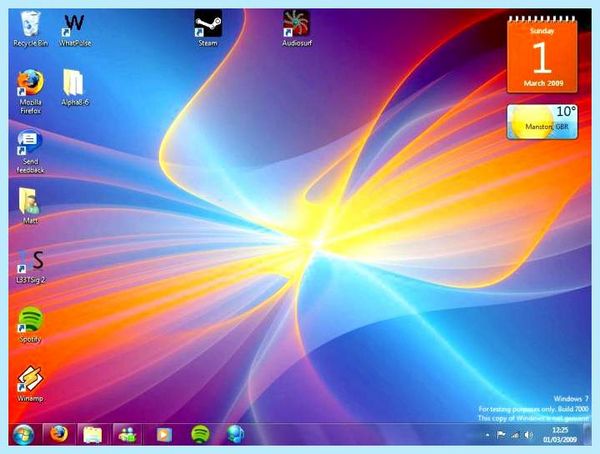Launch Audiosurf from the desktop
This screenshot has height=454, width=600.
click(x=297, y=29)
